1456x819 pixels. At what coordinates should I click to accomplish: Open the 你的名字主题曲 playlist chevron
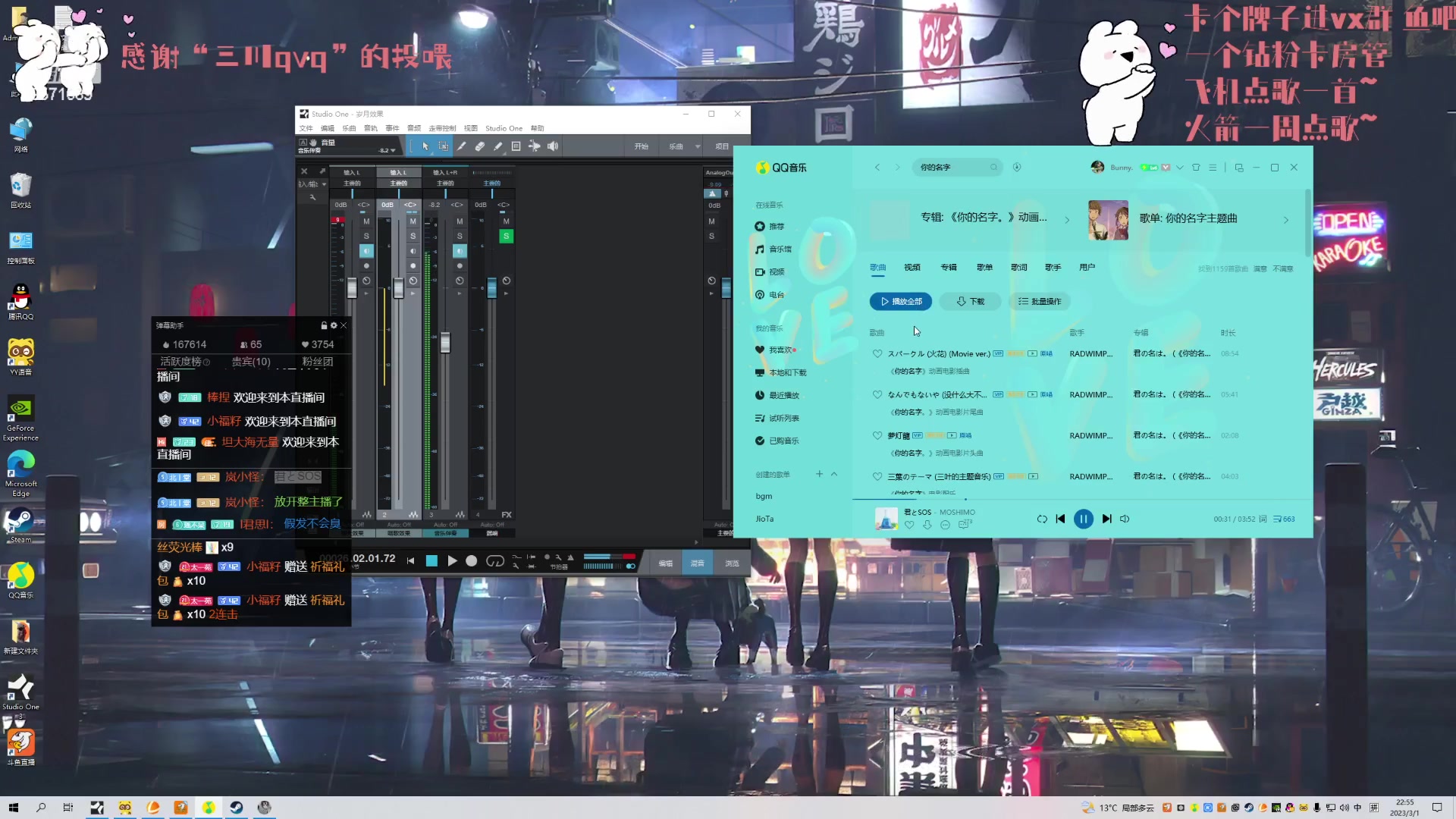point(1286,220)
